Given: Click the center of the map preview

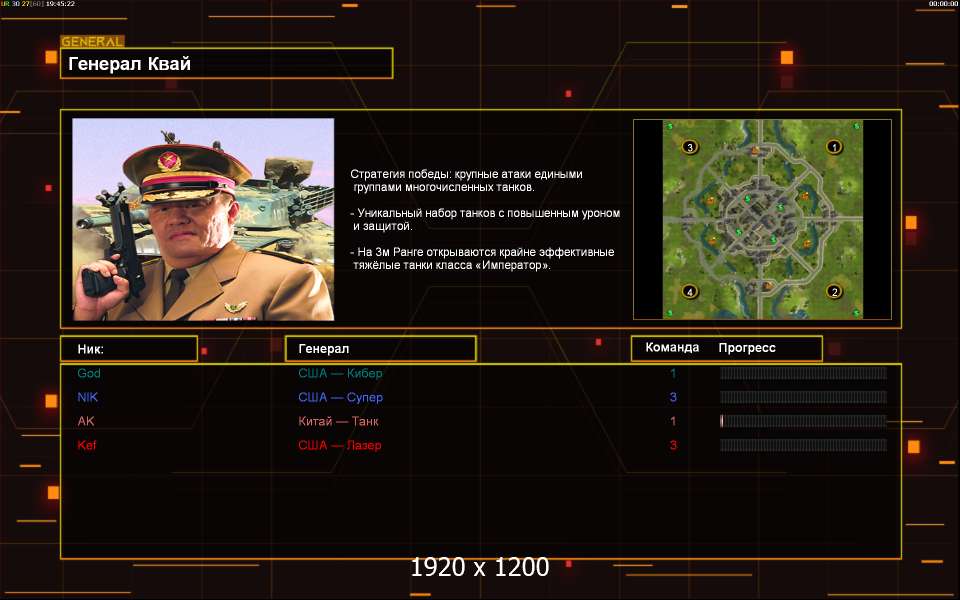Looking at the screenshot, I should 762,219.
